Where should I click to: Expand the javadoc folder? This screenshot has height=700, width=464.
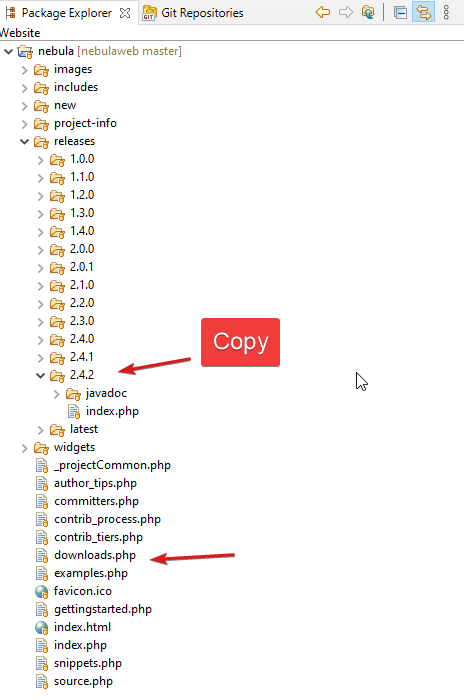[56, 394]
